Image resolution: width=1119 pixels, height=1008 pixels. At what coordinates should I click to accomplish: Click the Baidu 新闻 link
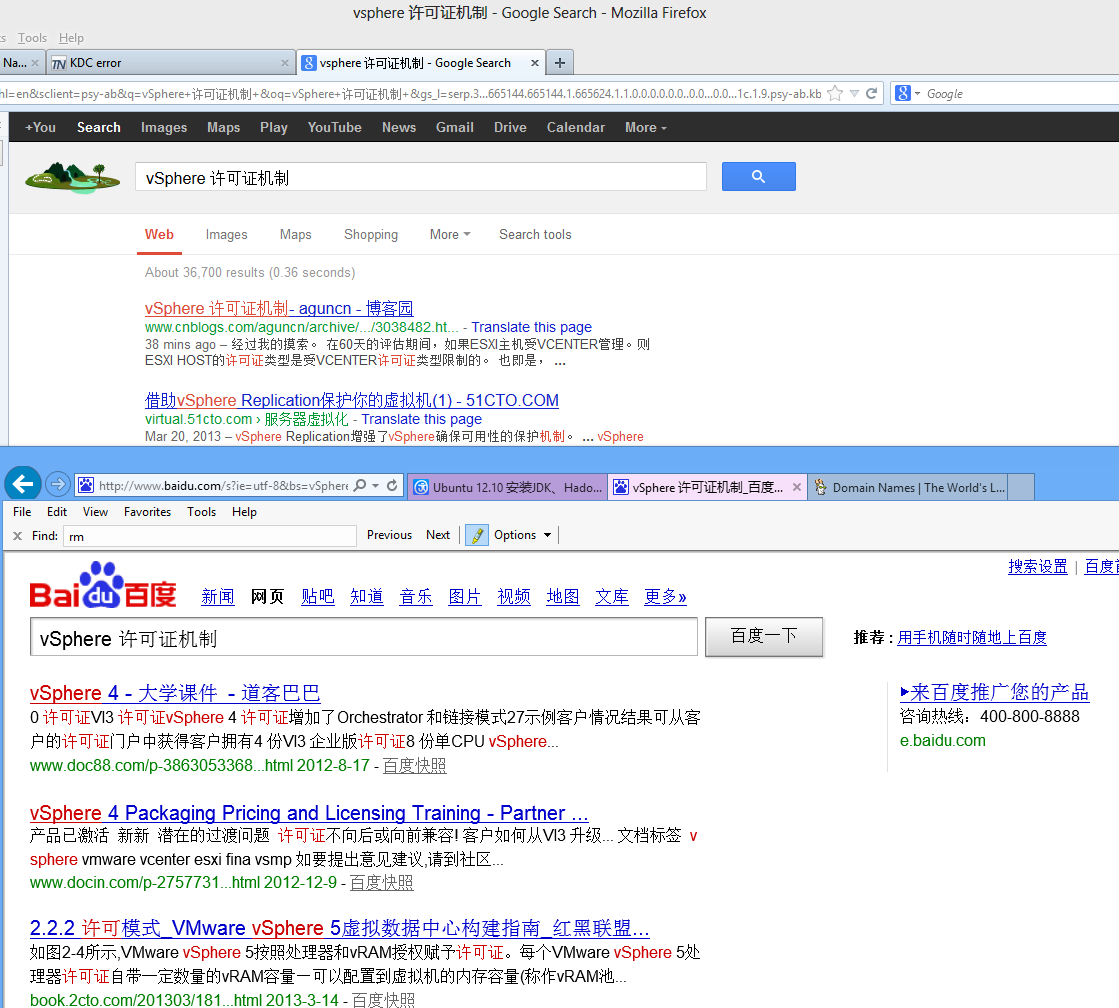[x=218, y=597]
